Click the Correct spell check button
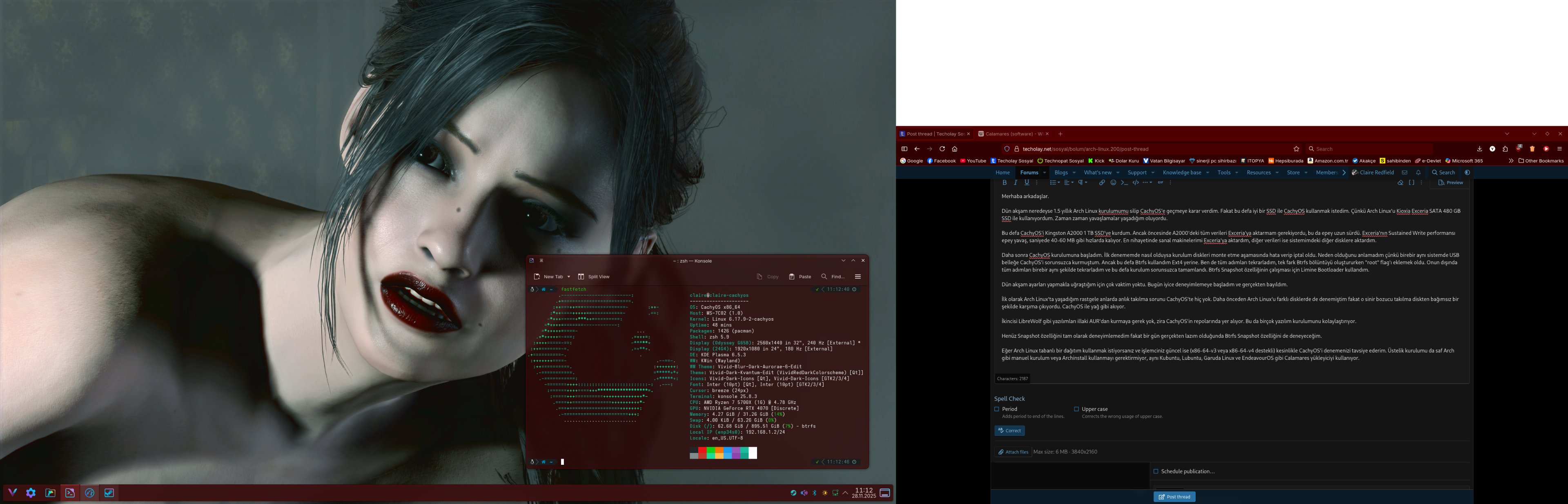 click(1010, 431)
